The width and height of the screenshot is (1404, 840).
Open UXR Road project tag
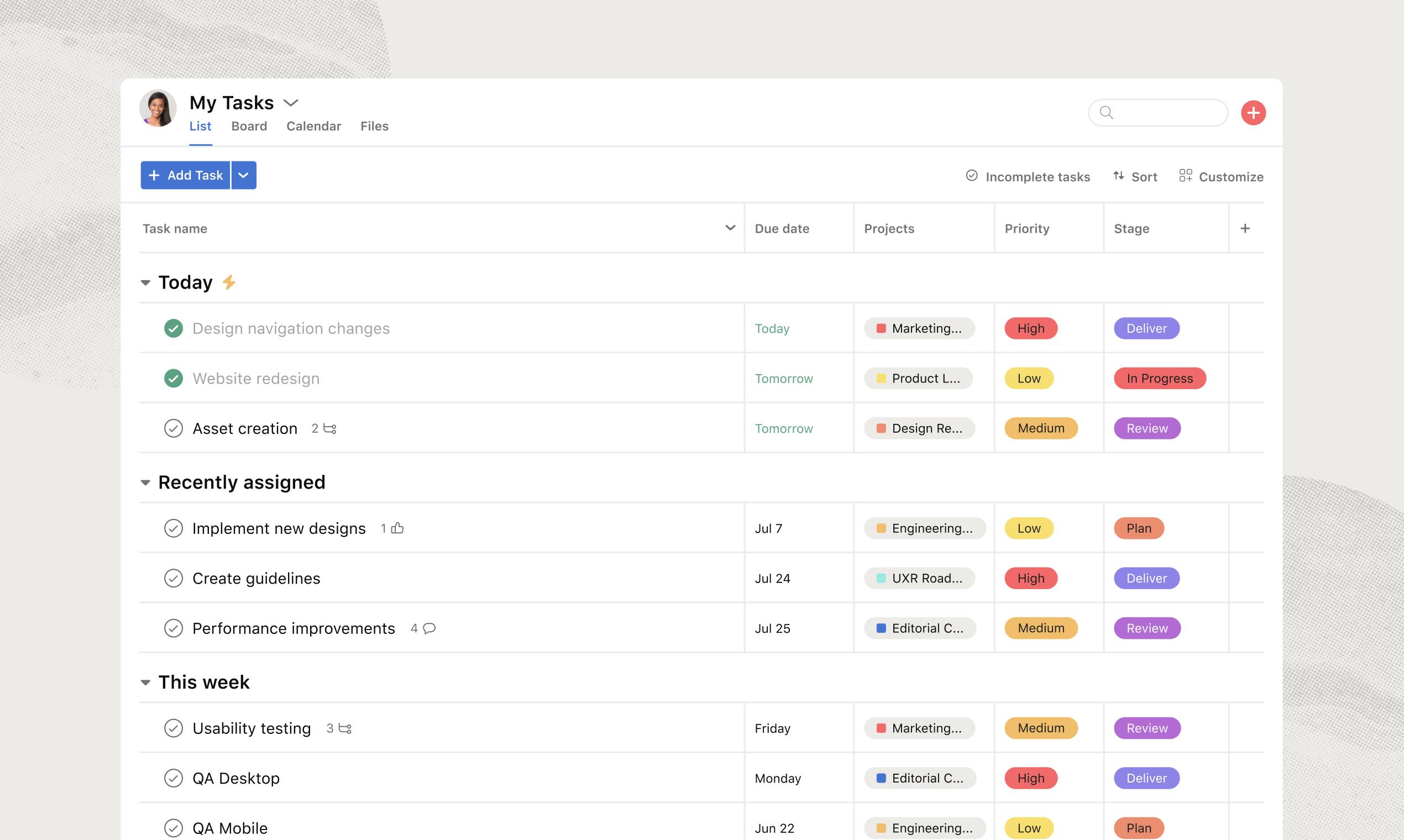pyautogui.click(x=919, y=578)
